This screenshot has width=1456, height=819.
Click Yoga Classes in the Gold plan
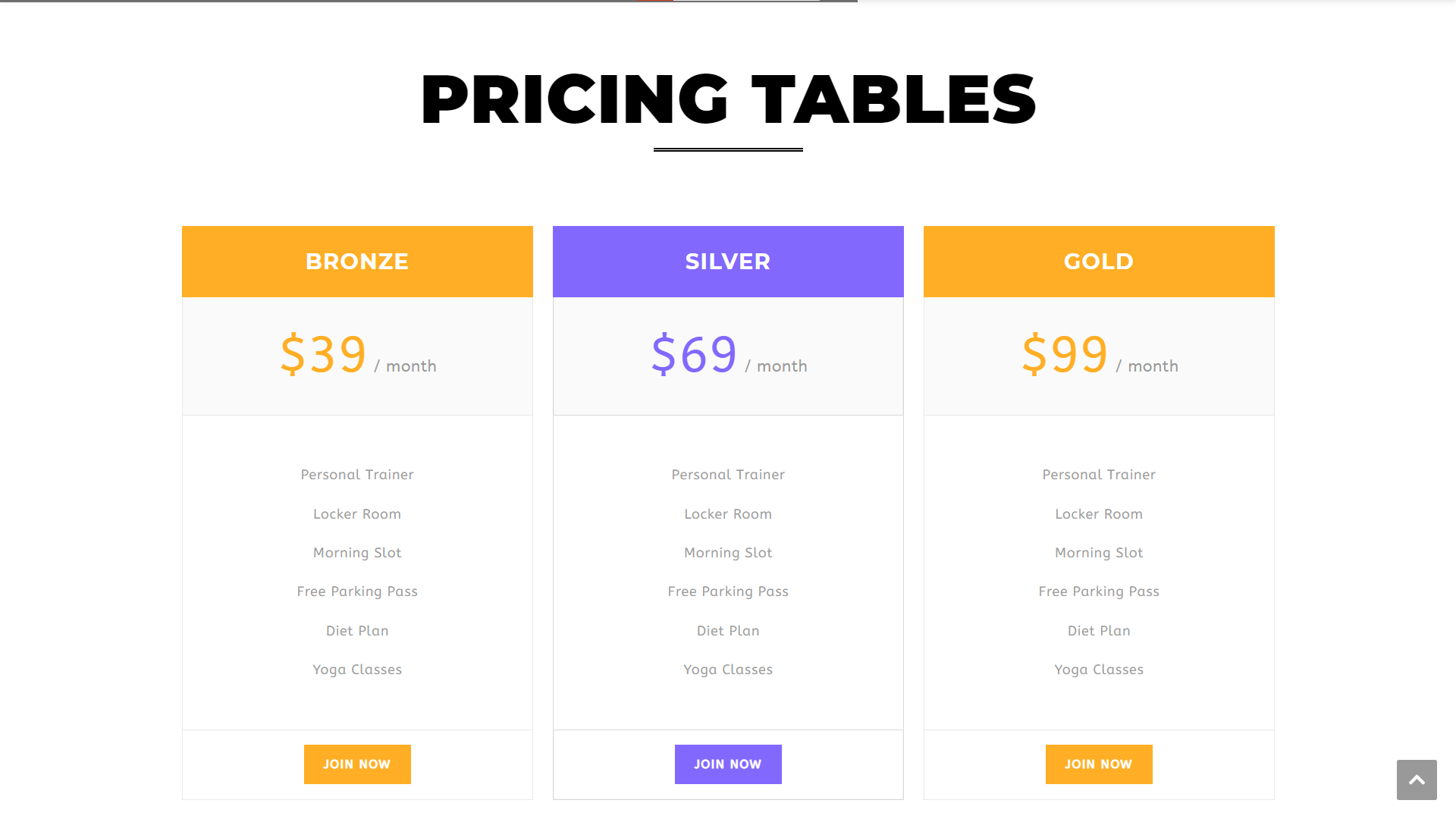[x=1099, y=670]
